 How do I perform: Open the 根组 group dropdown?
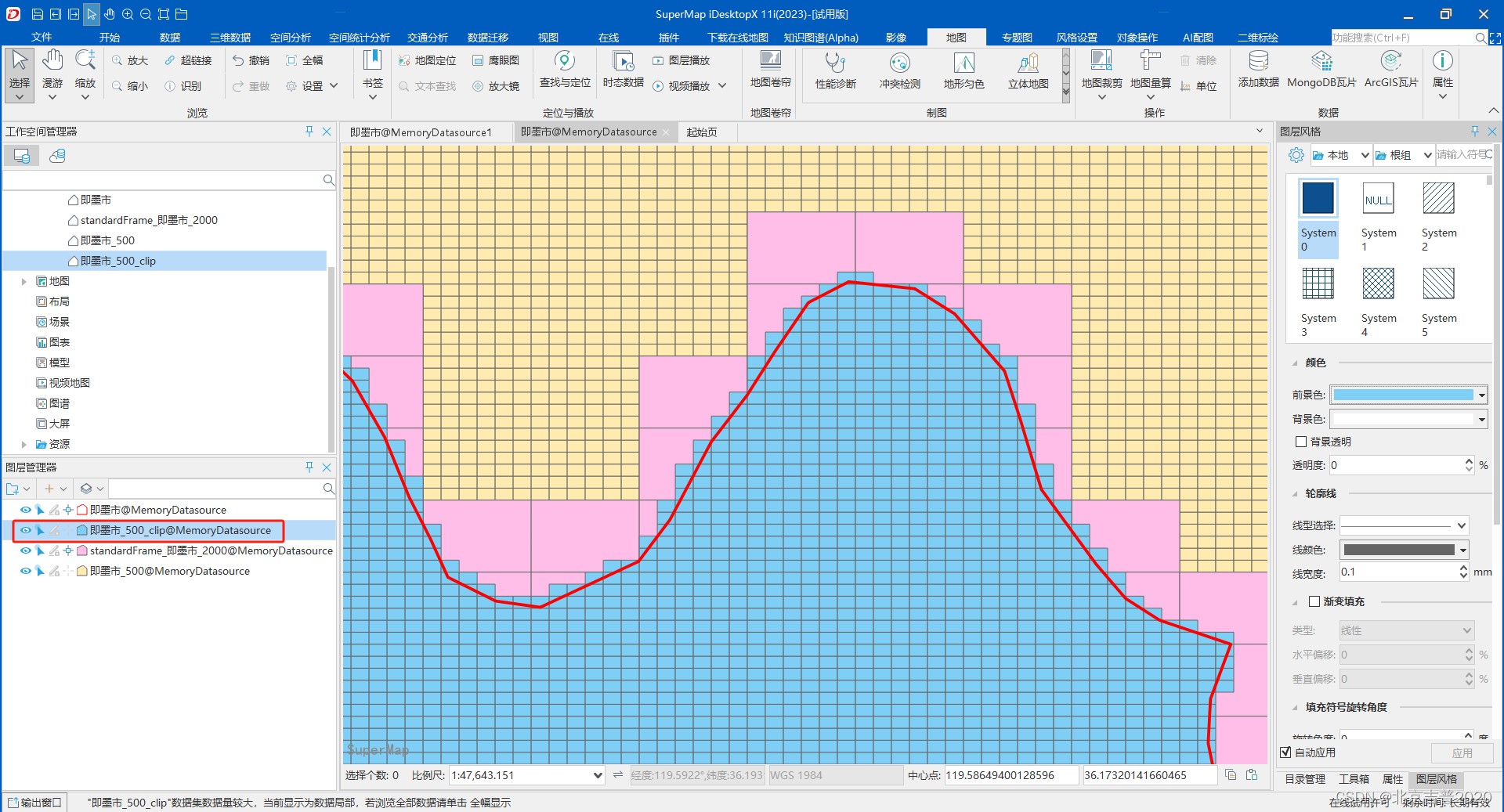pos(1427,155)
